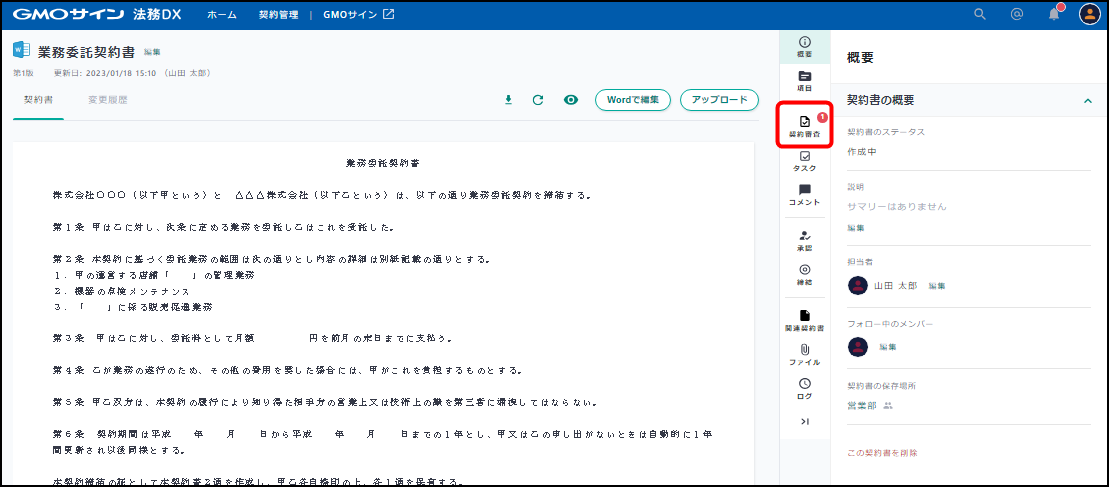The image size is (1109, 487).
Task: Open the タスク sidebar panel
Action: pyautogui.click(x=805, y=161)
